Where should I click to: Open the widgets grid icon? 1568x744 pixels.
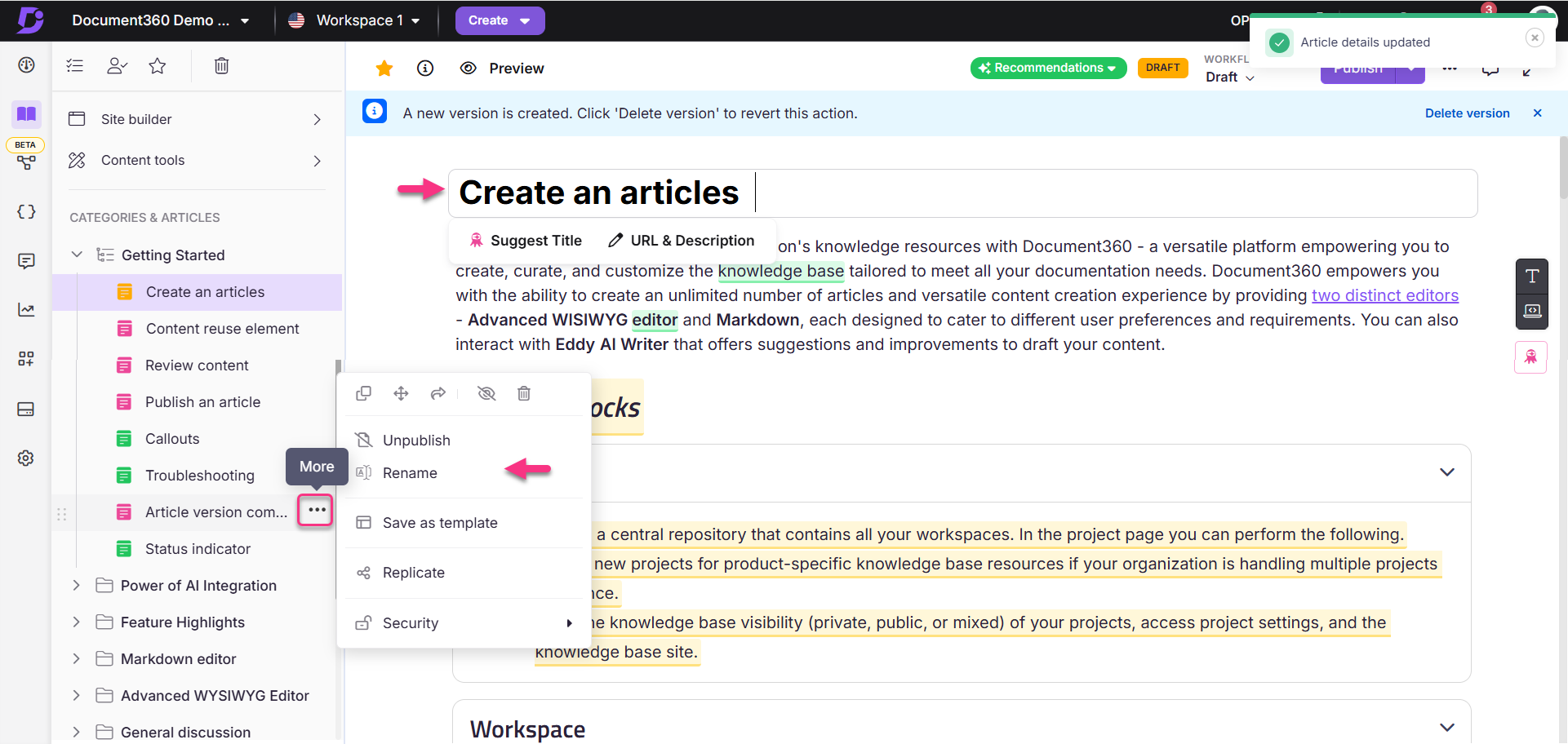[26, 359]
